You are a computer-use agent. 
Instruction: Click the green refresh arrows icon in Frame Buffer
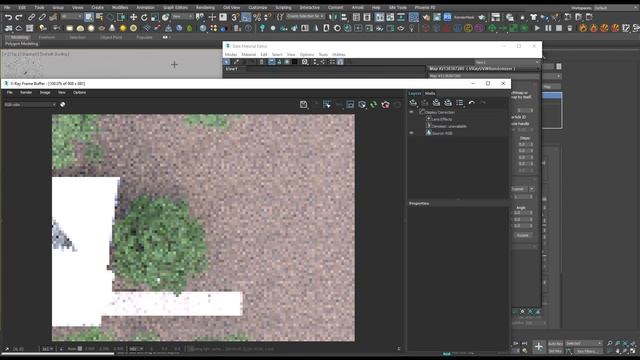point(373,104)
